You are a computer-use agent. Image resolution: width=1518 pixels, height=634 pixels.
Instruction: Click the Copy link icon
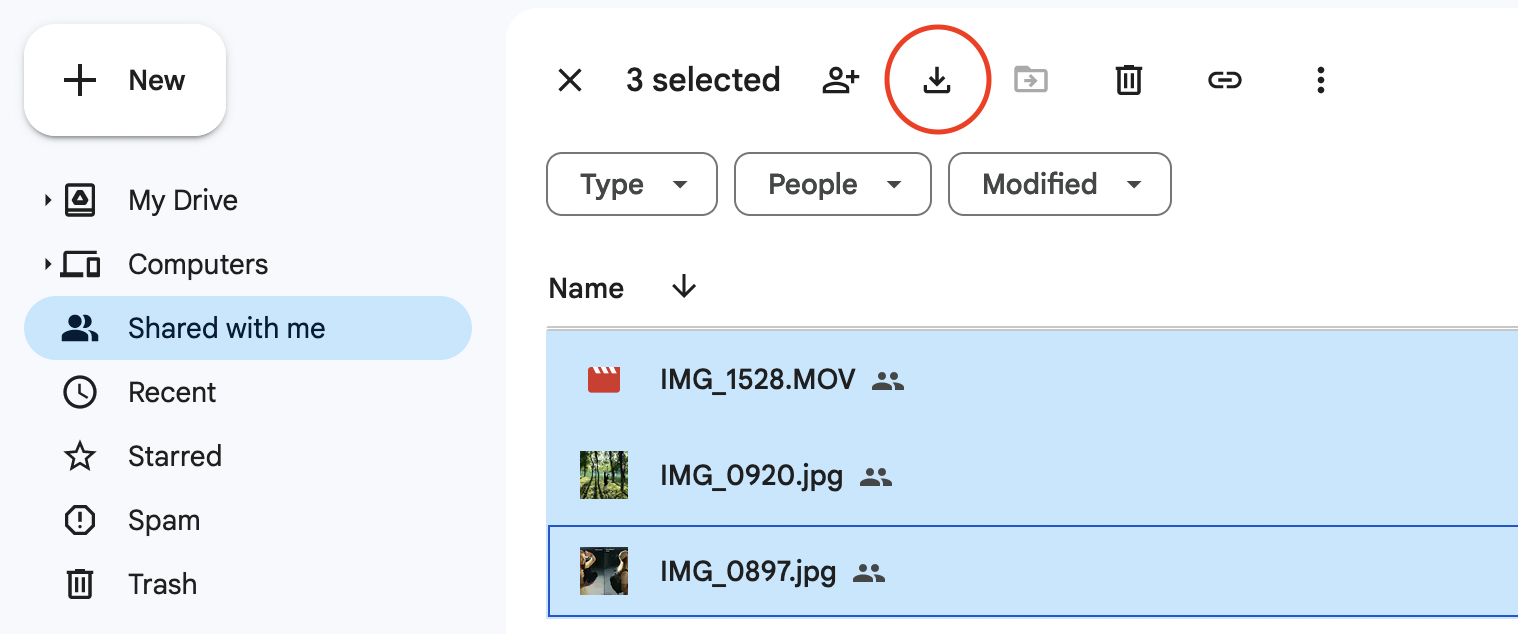tap(1224, 80)
